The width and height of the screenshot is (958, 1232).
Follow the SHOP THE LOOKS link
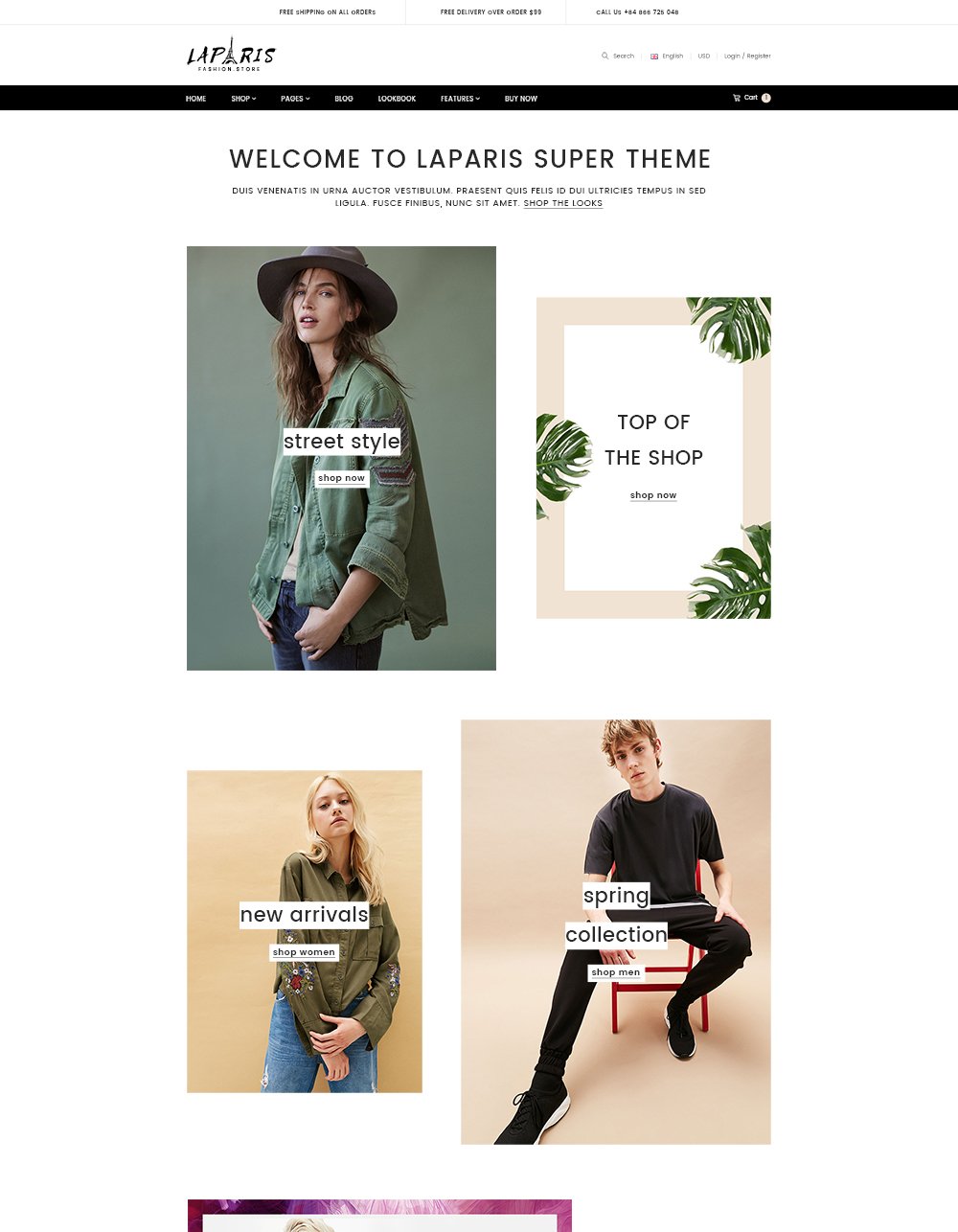(563, 203)
